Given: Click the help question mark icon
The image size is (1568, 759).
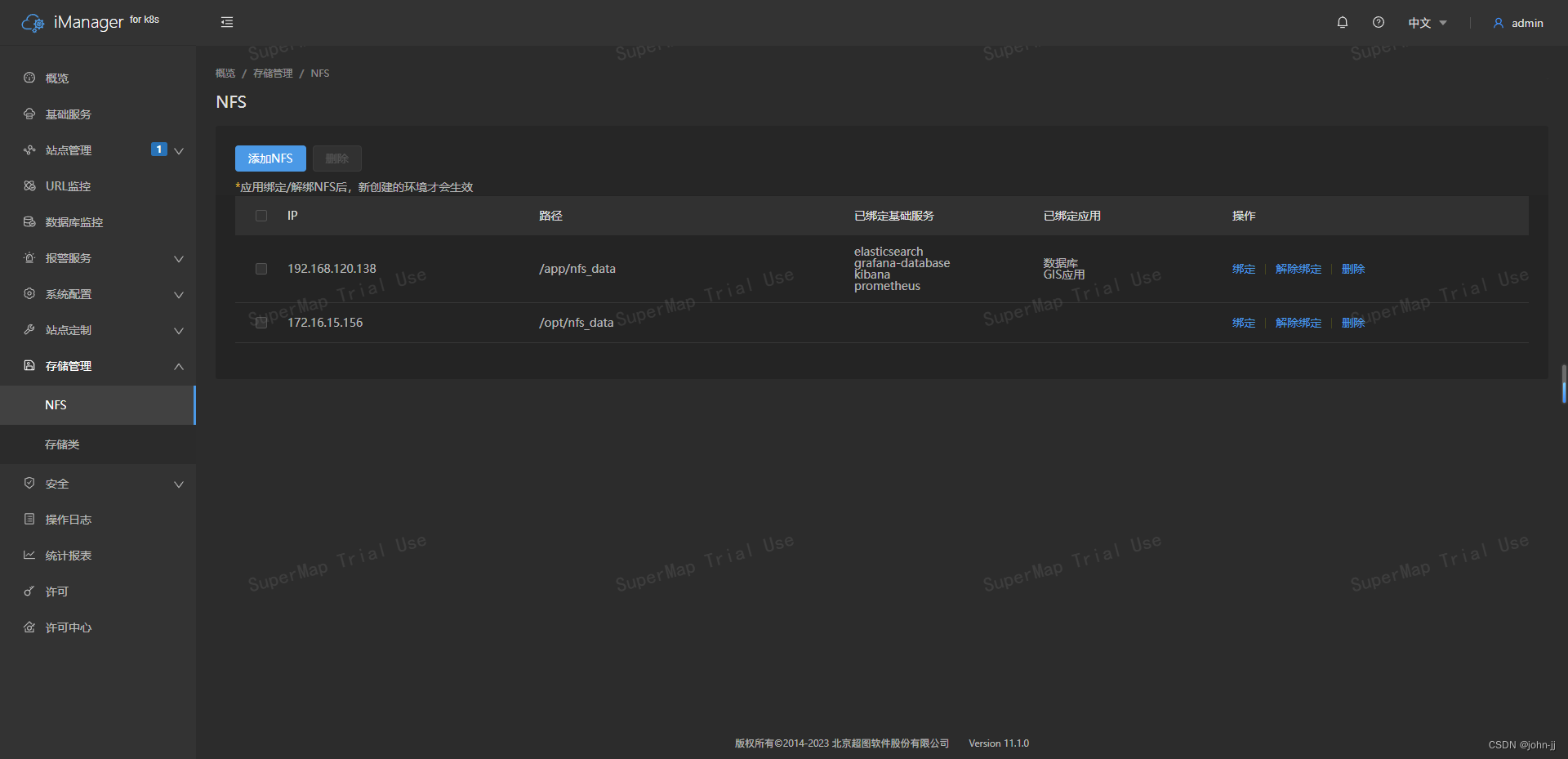Looking at the screenshot, I should tap(1379, 22).
